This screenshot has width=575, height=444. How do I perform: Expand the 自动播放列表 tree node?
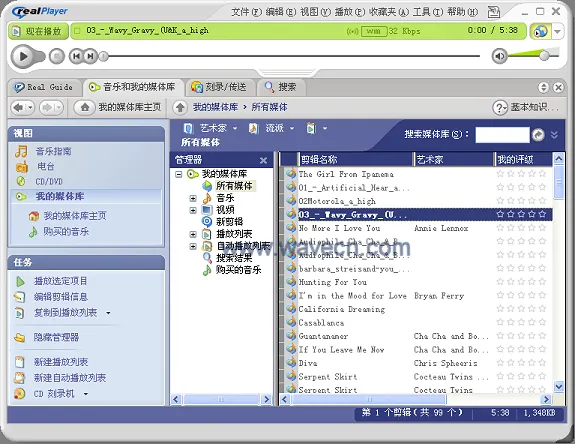click(x=193, y=246)
